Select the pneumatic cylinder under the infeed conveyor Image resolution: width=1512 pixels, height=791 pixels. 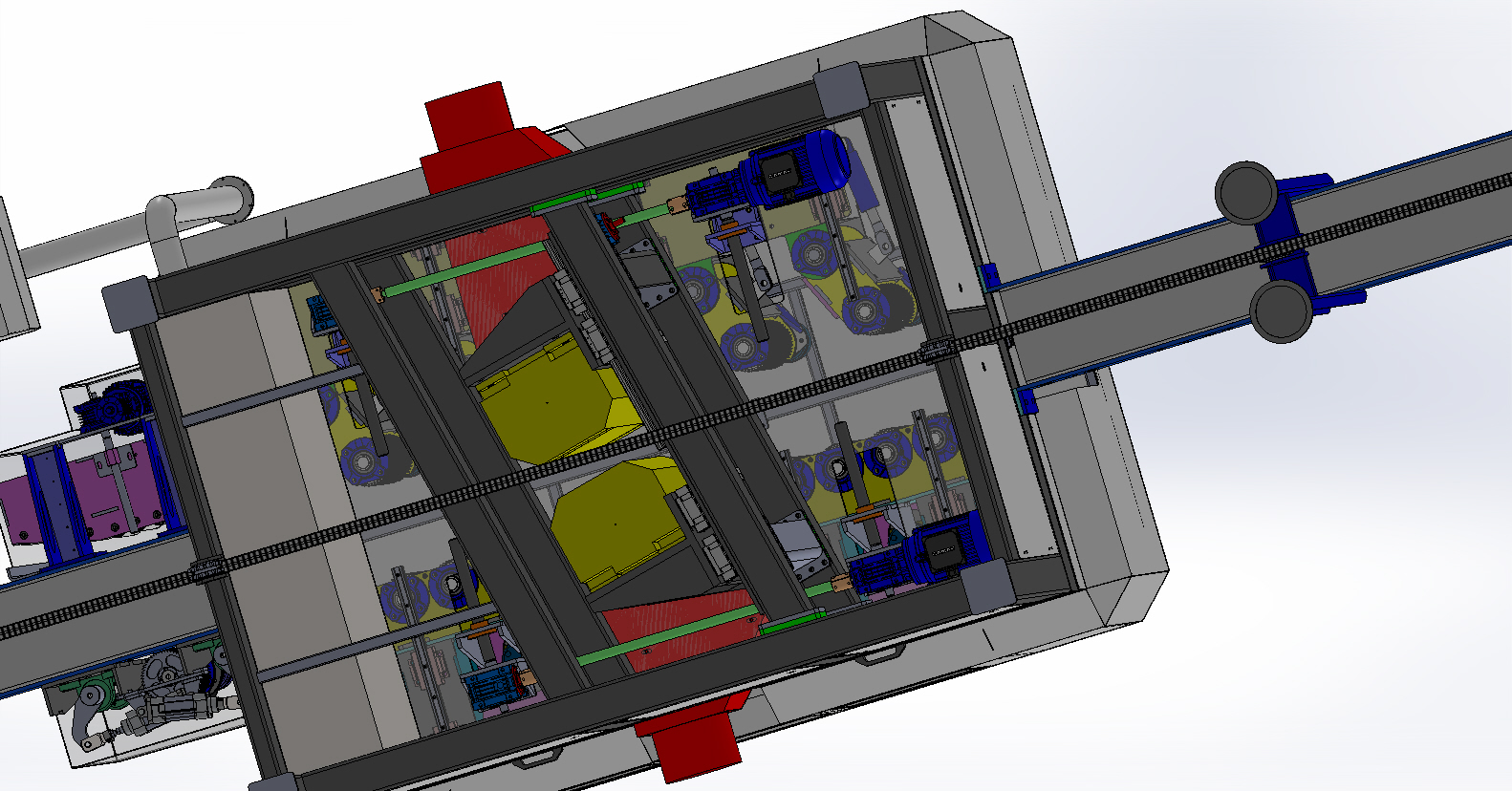click(x=177, y=710)
